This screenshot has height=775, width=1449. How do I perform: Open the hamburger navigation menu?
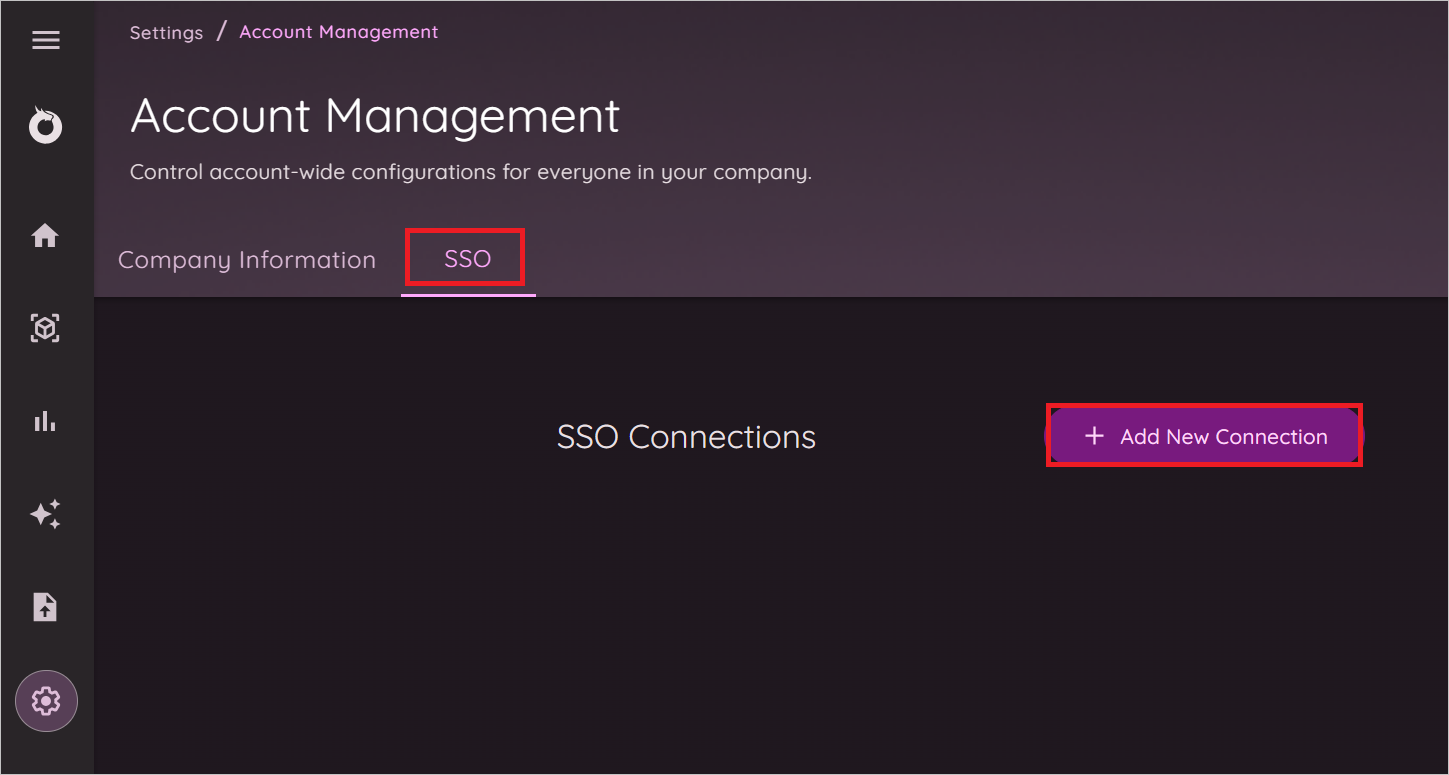(x=45, y=40)
